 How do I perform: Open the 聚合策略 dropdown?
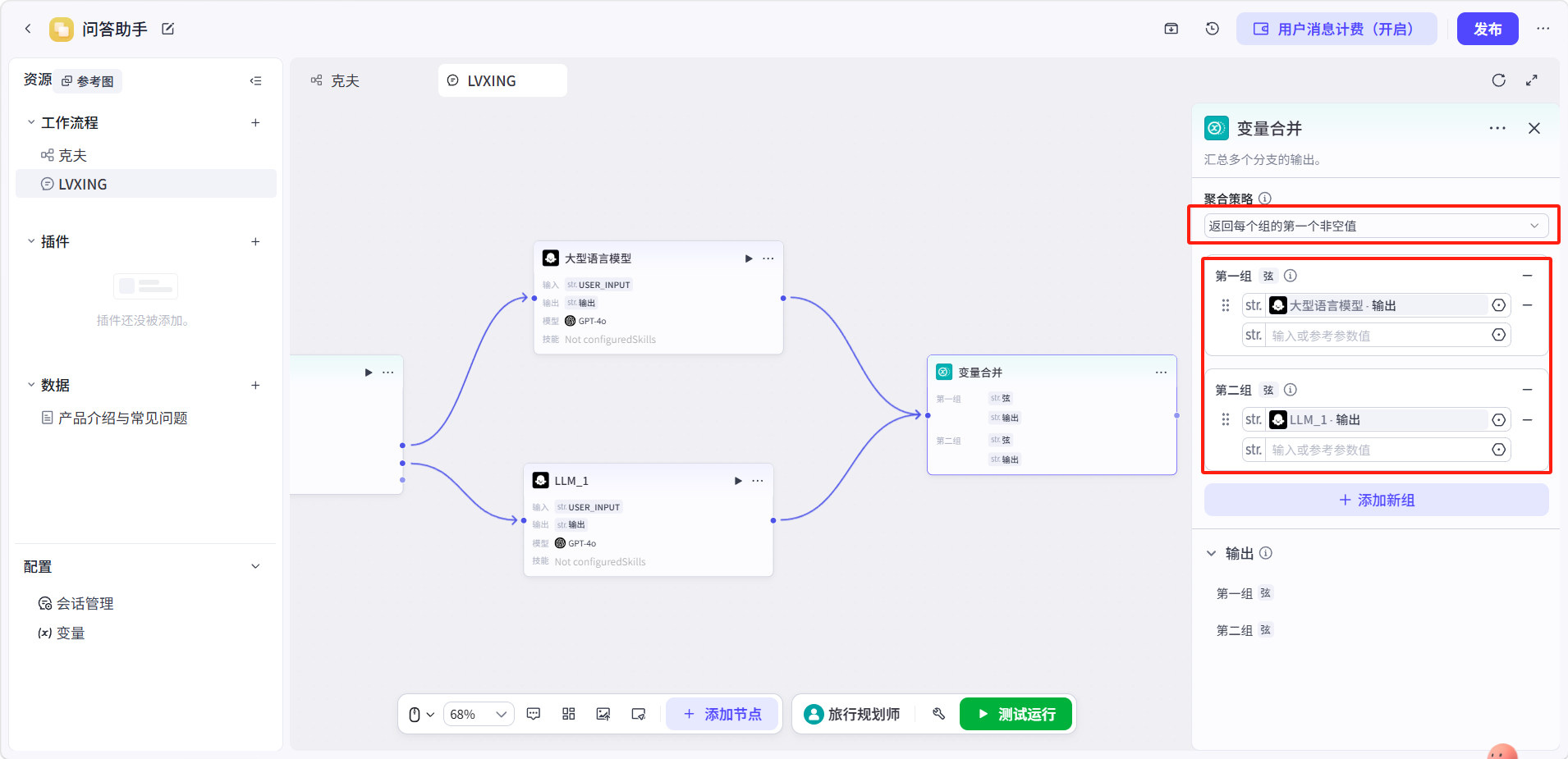click(1376, 226)
